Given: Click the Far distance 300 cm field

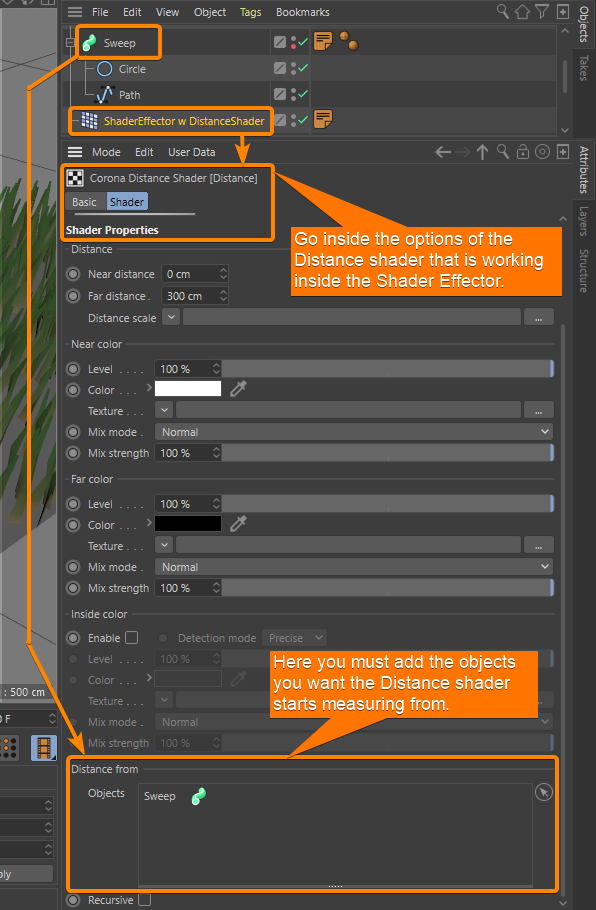Looking at the screenshot, I should pos(190,296).
